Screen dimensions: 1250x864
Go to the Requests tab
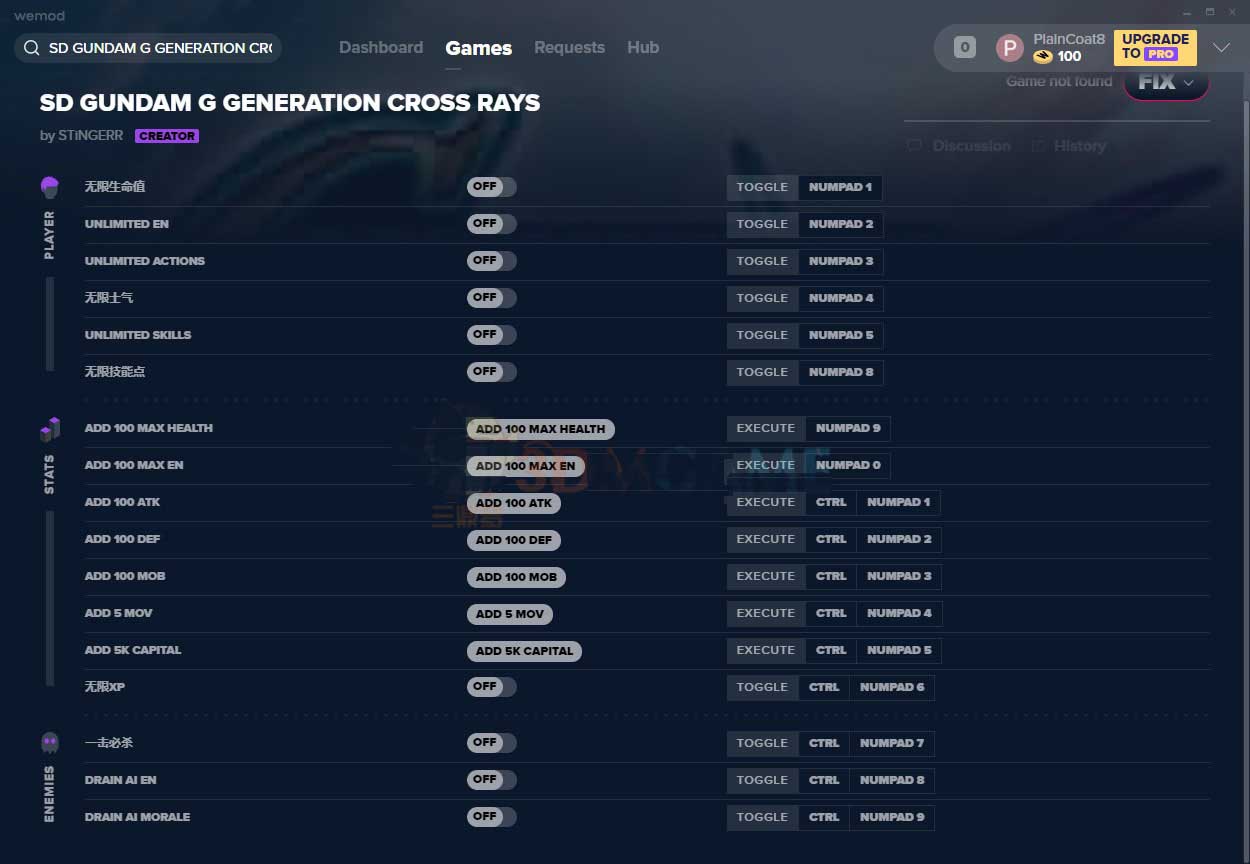coord(569,47)
